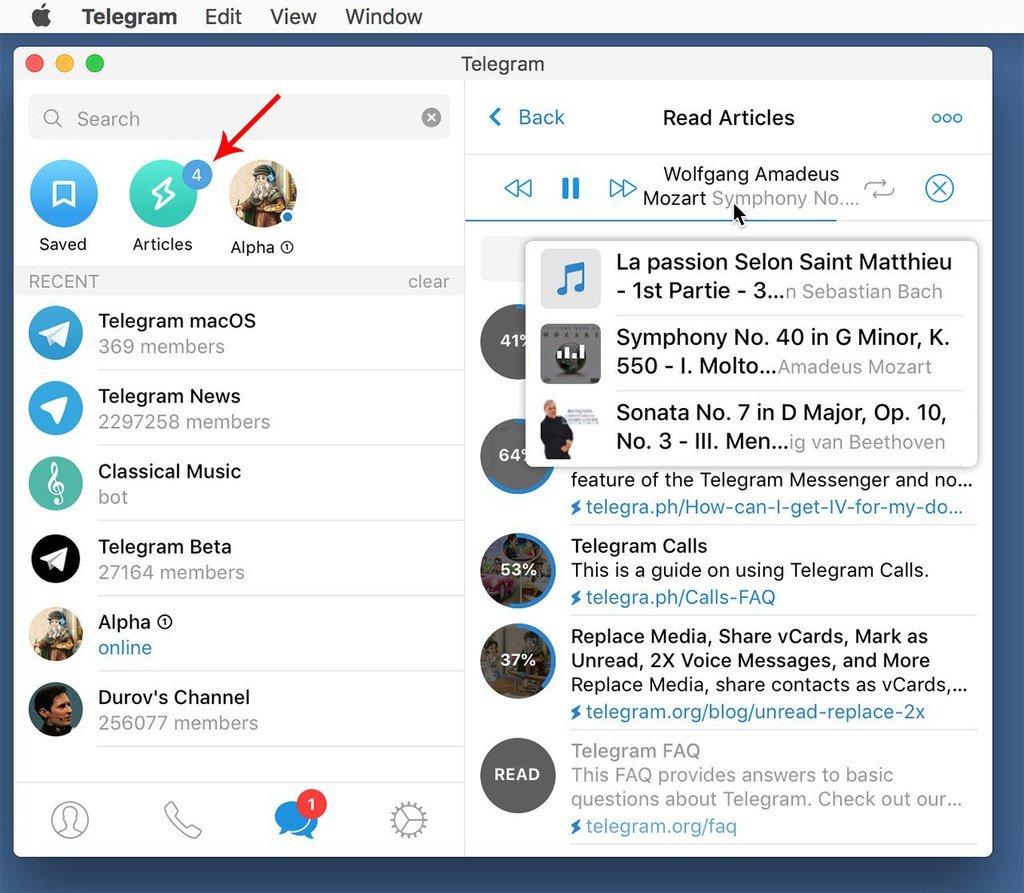Click Classical Music treble clef avatar
Screen dimensions: 1024x893
coord(56,483)
